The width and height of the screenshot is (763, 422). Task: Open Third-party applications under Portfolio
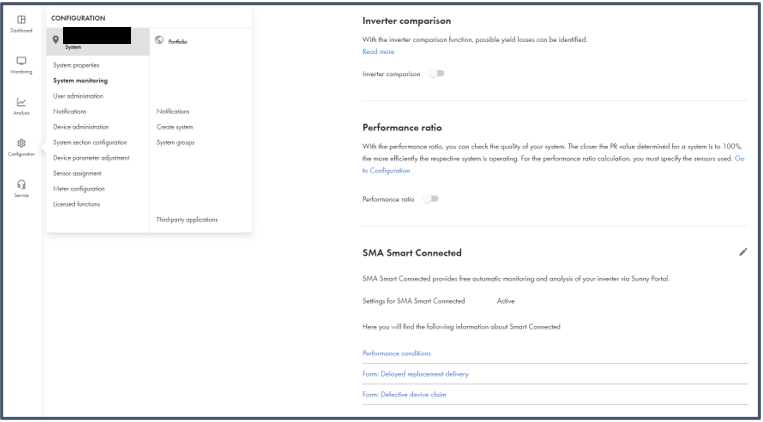tap(186, 219)
